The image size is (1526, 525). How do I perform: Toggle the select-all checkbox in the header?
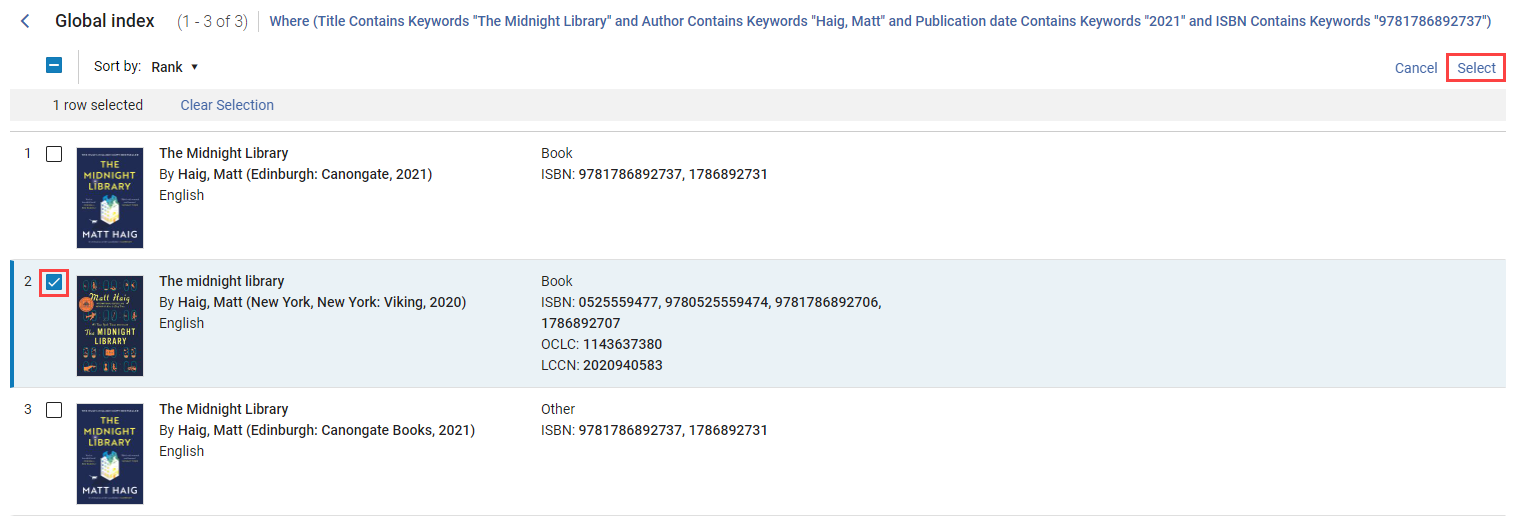point(54,66)
